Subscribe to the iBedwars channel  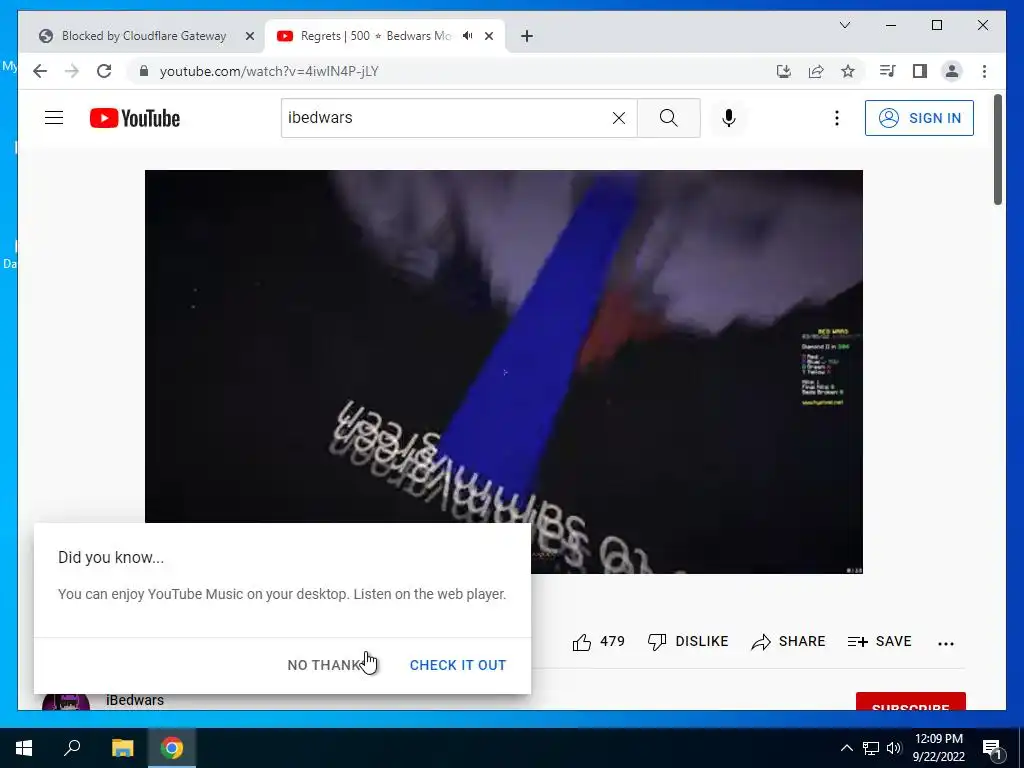tap(910, 701)
